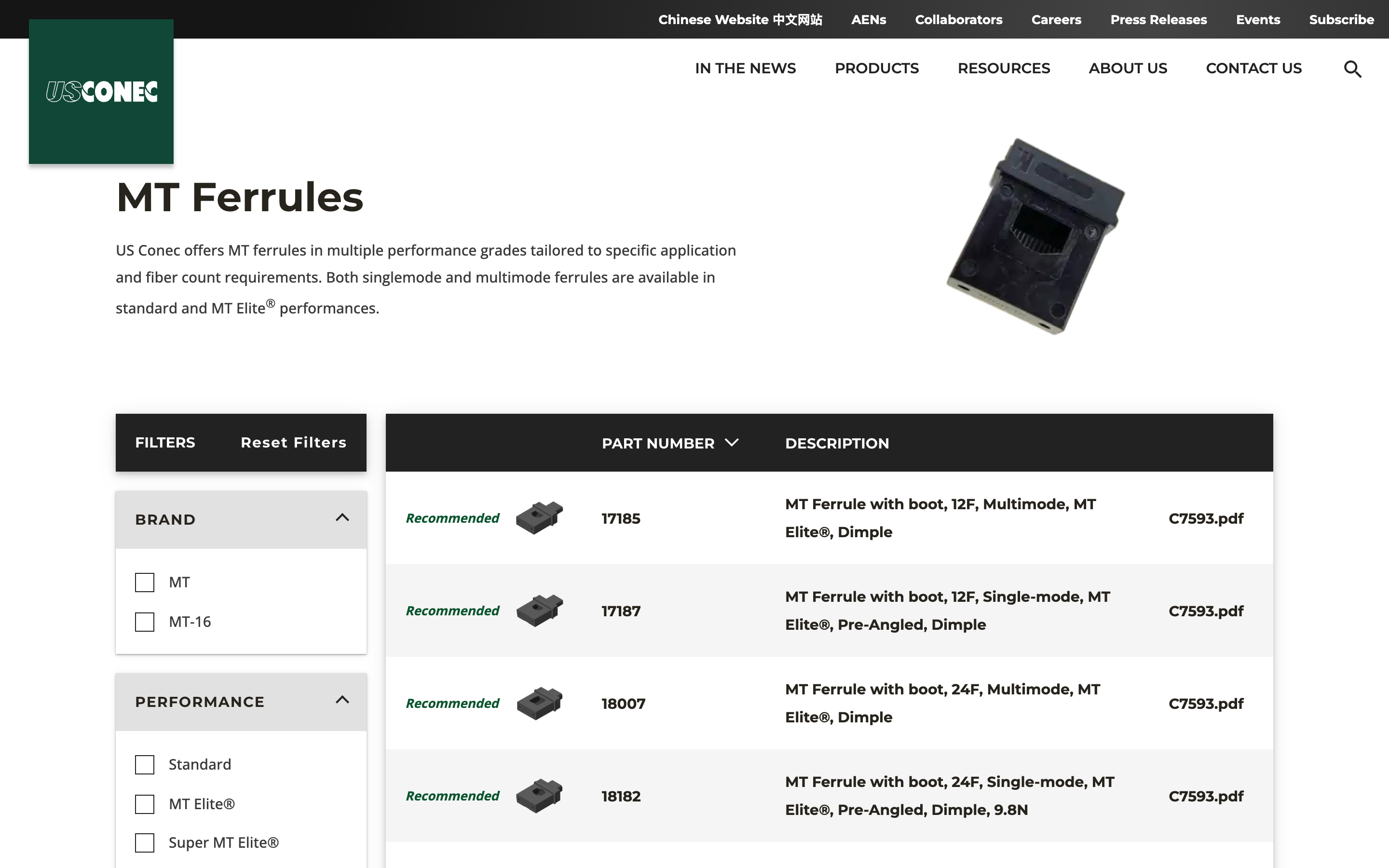The width and height of the screenshot is (1389, 868).
Task: Download C7593.pdf for part 18182
Action: pyautogui.click(x=1206, y=796)
